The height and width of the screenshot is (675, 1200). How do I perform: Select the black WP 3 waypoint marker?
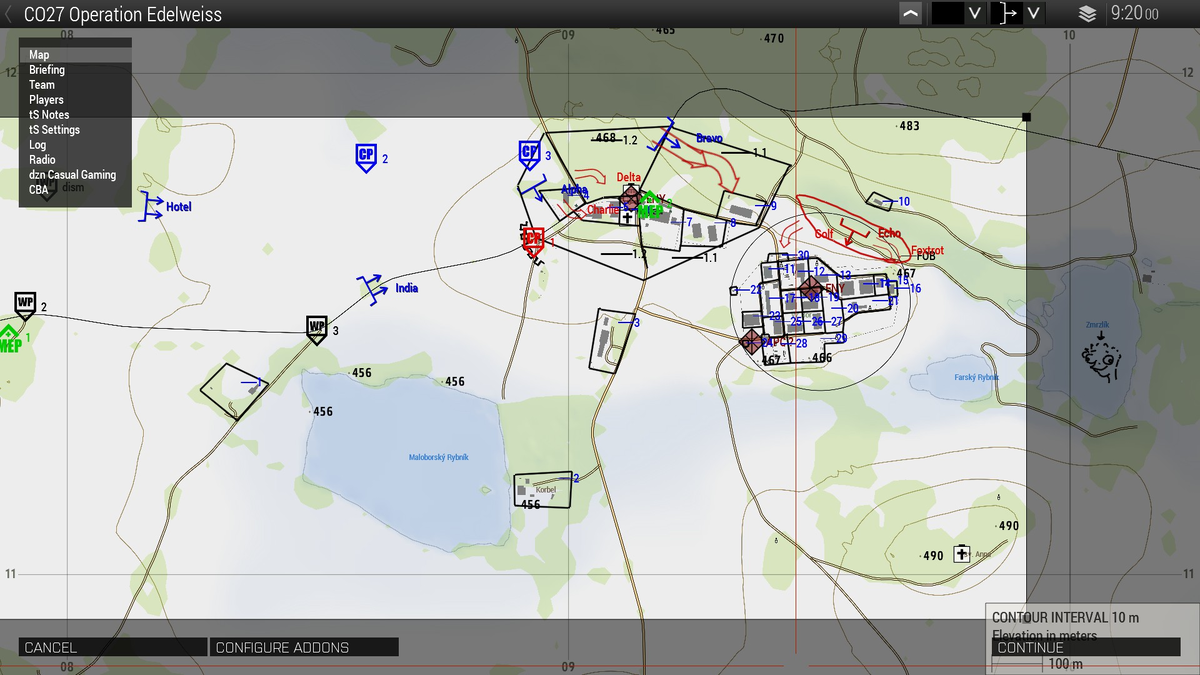[316, 329]
